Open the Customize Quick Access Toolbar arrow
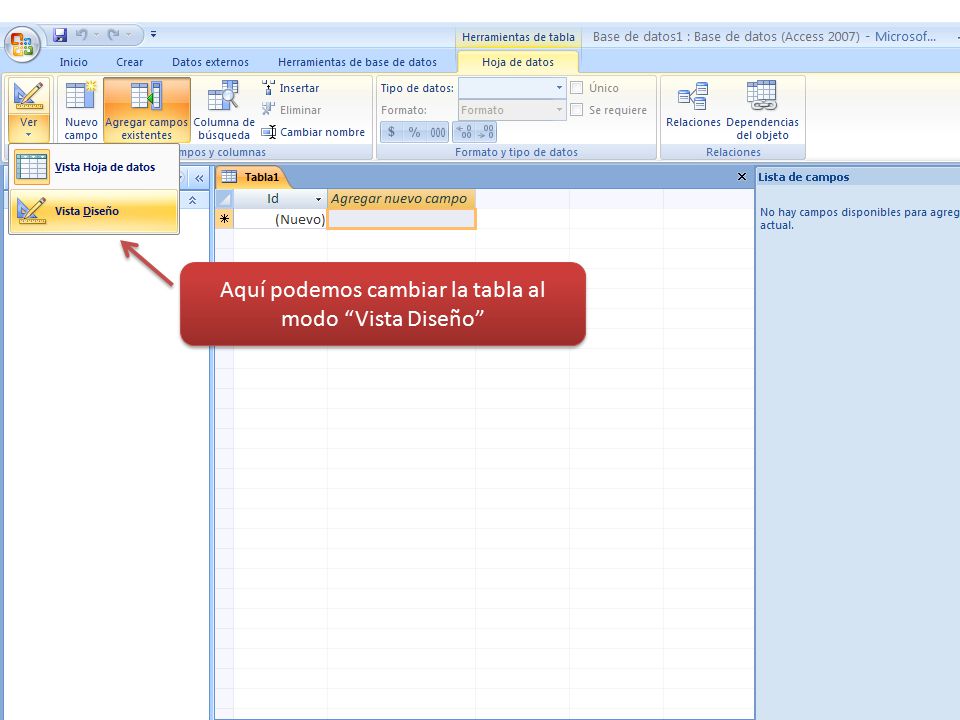 coord(153,34)
